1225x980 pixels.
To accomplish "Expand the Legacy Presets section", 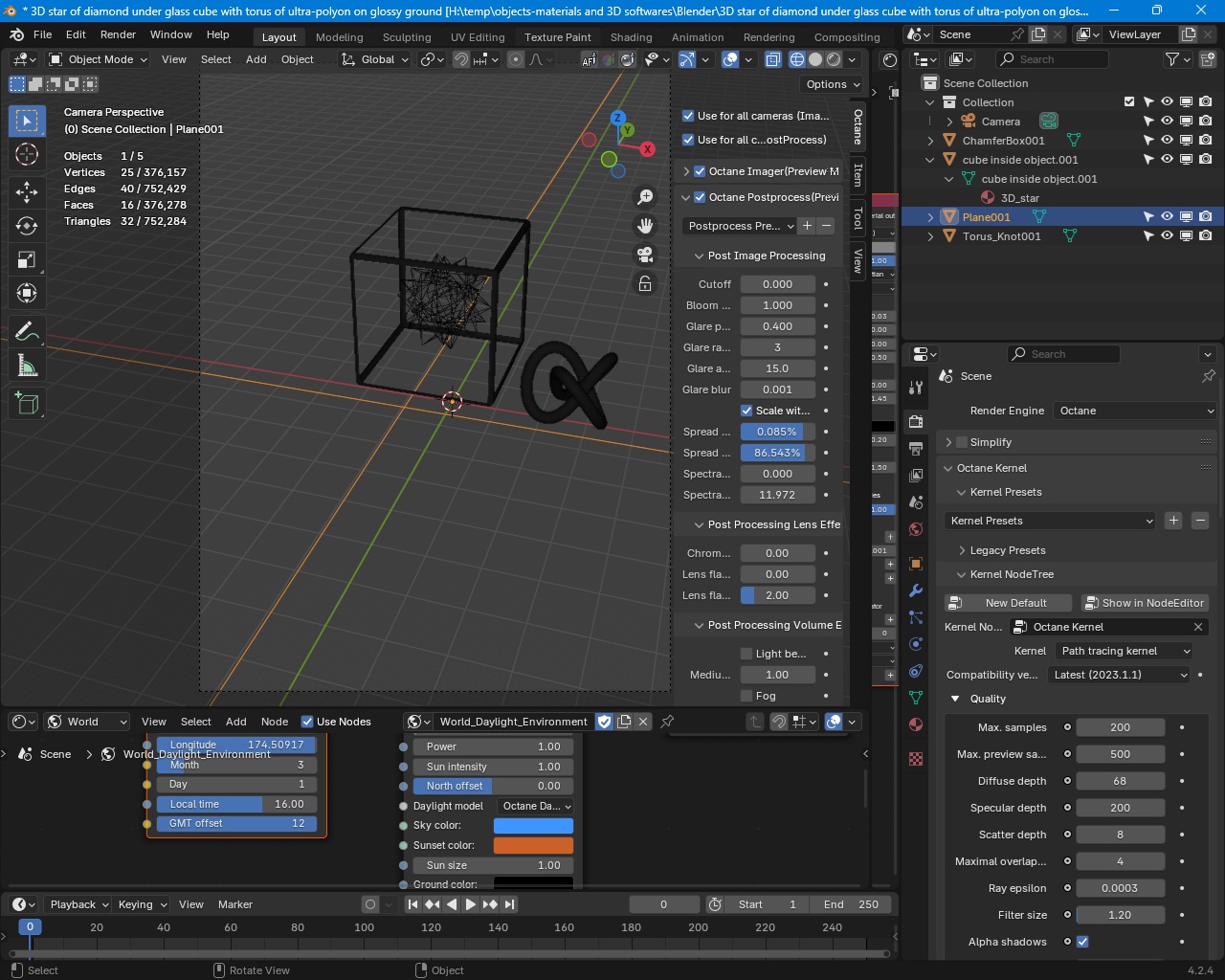I will point(962,550).
